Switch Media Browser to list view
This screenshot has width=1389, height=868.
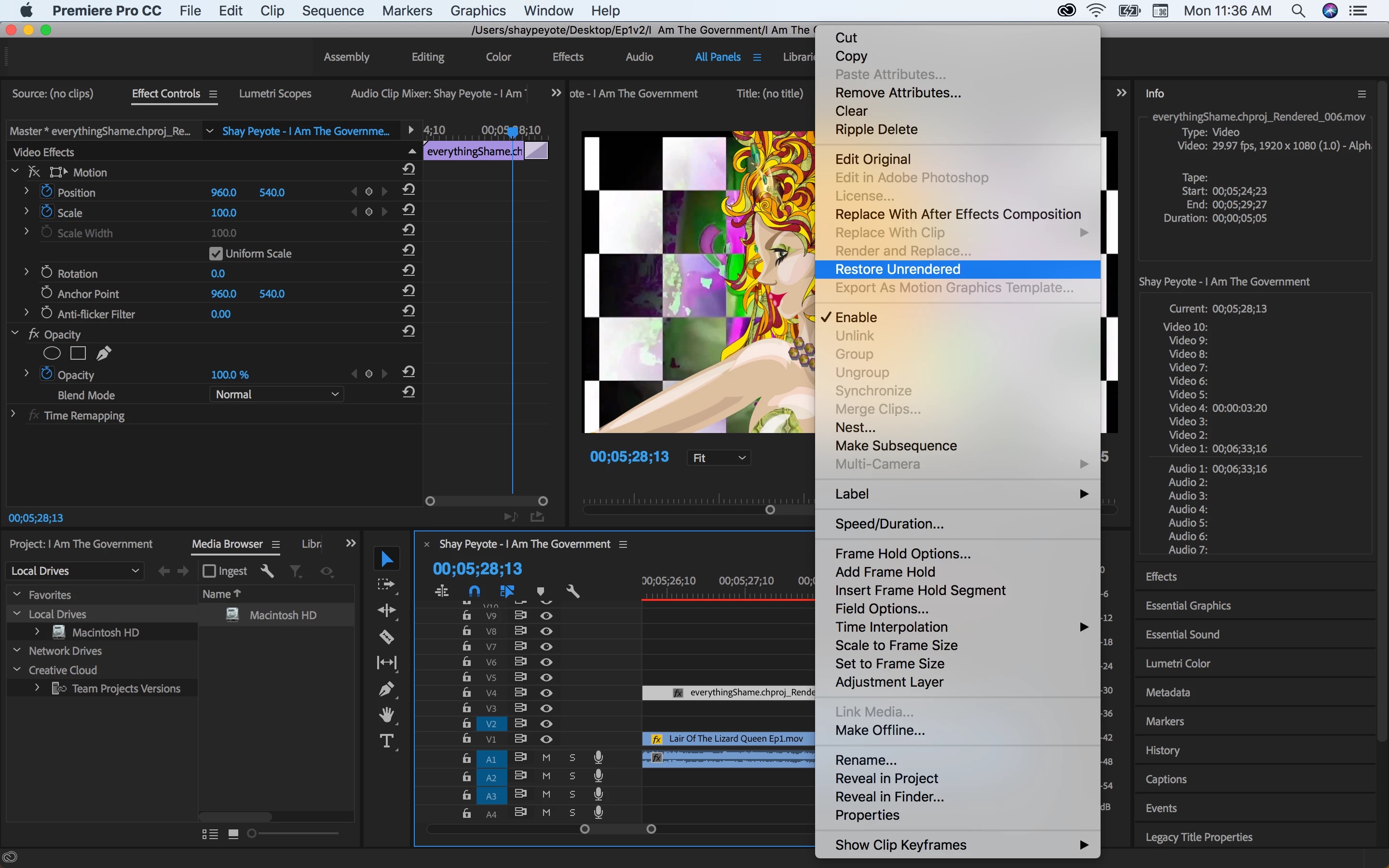click(210, 834)
